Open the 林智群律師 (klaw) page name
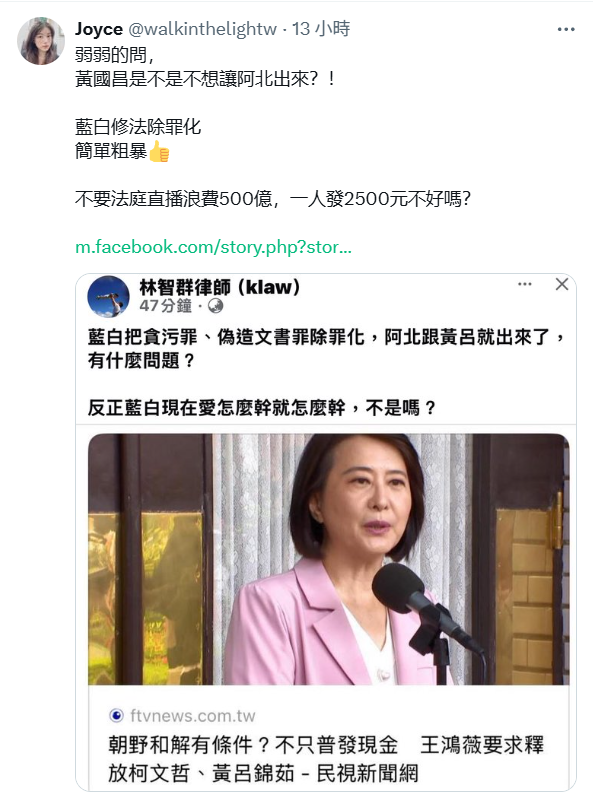 220,287
